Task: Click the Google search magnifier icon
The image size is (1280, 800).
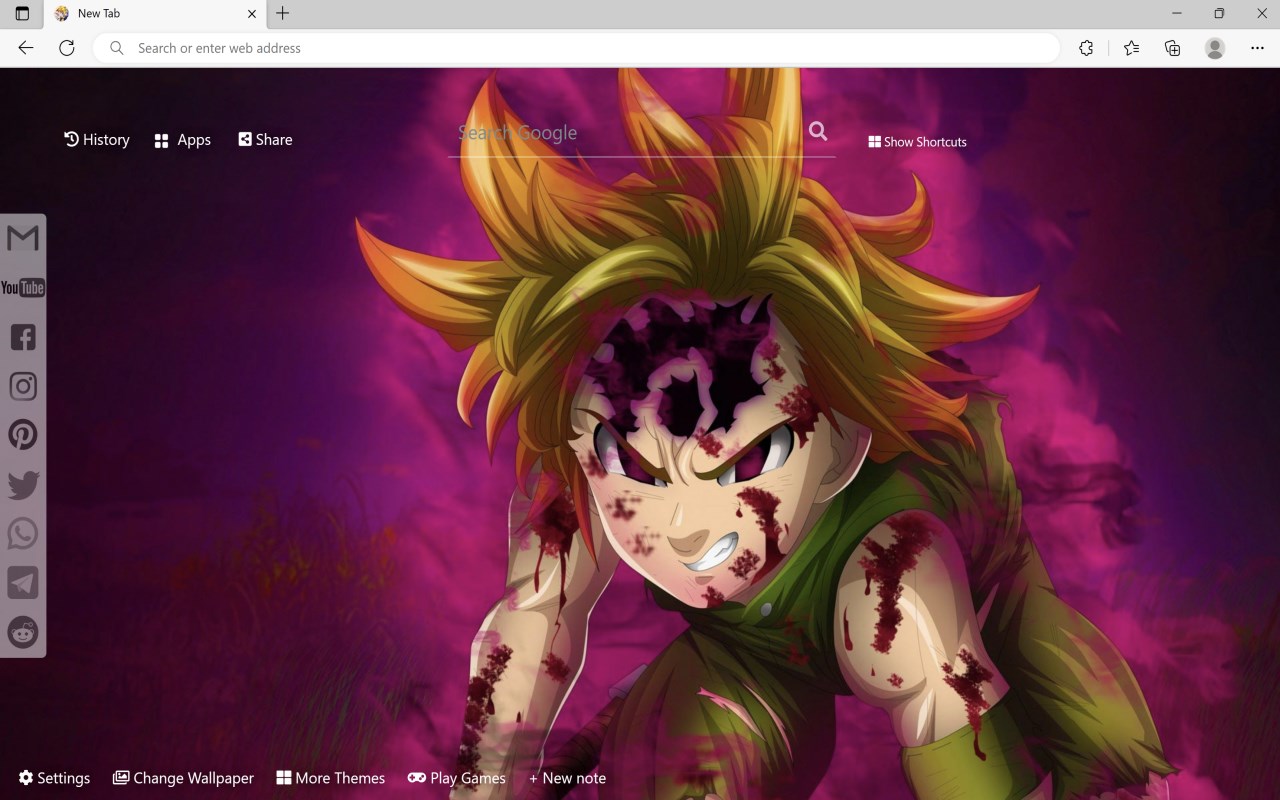Action: (818, 131)
